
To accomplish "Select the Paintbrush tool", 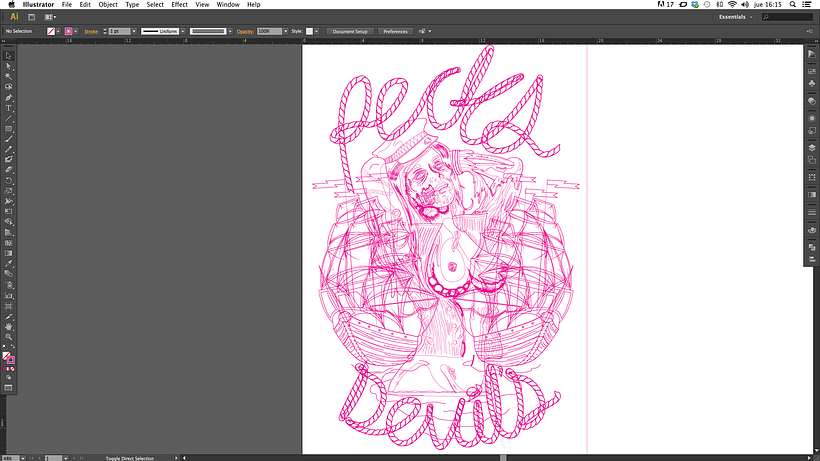I will tap(8, 139).
